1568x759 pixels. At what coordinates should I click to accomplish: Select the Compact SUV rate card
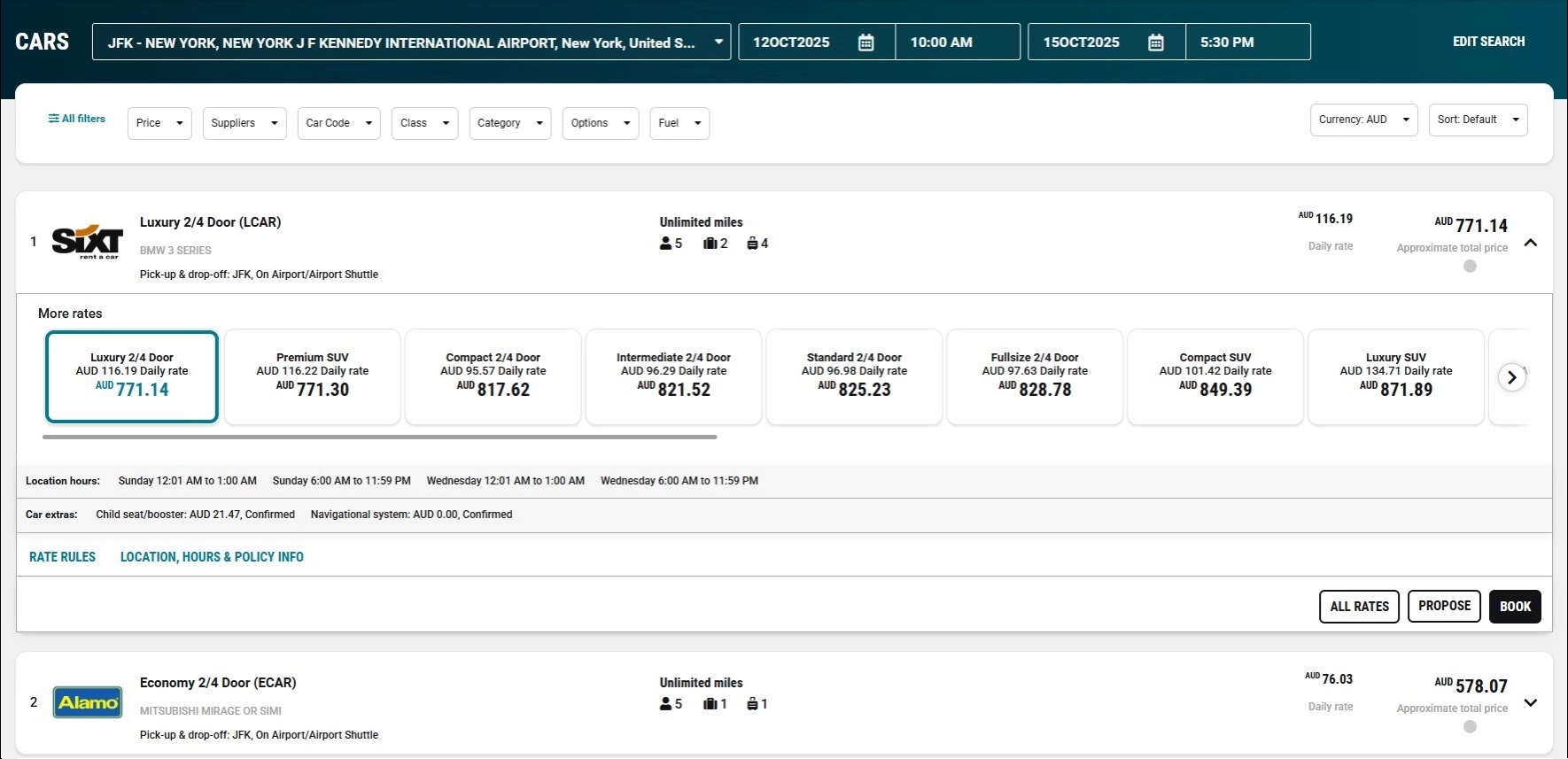tap(1215, 376)
